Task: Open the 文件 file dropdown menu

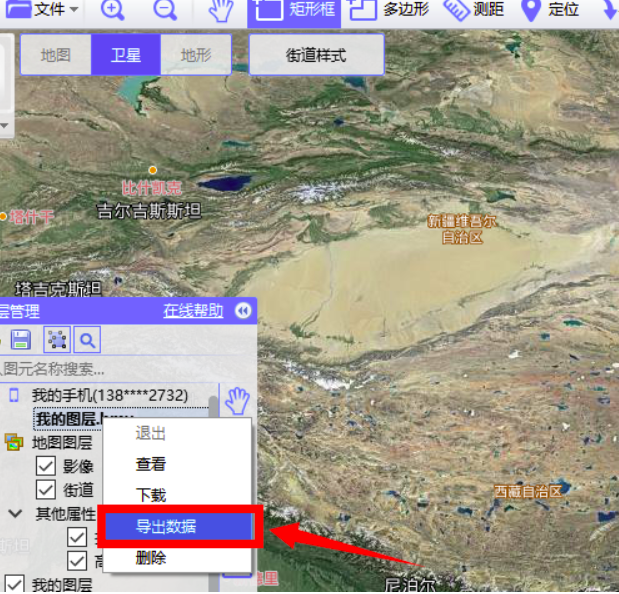Action: coord(42,9)
